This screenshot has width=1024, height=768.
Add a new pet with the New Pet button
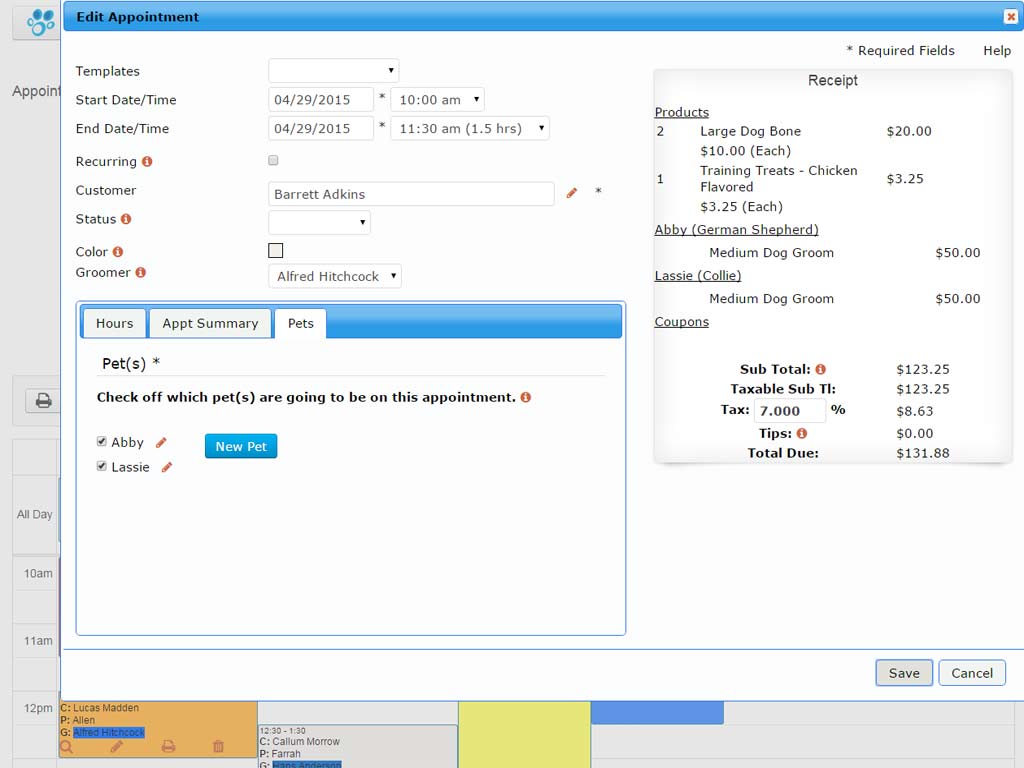(x=240, y=446)
